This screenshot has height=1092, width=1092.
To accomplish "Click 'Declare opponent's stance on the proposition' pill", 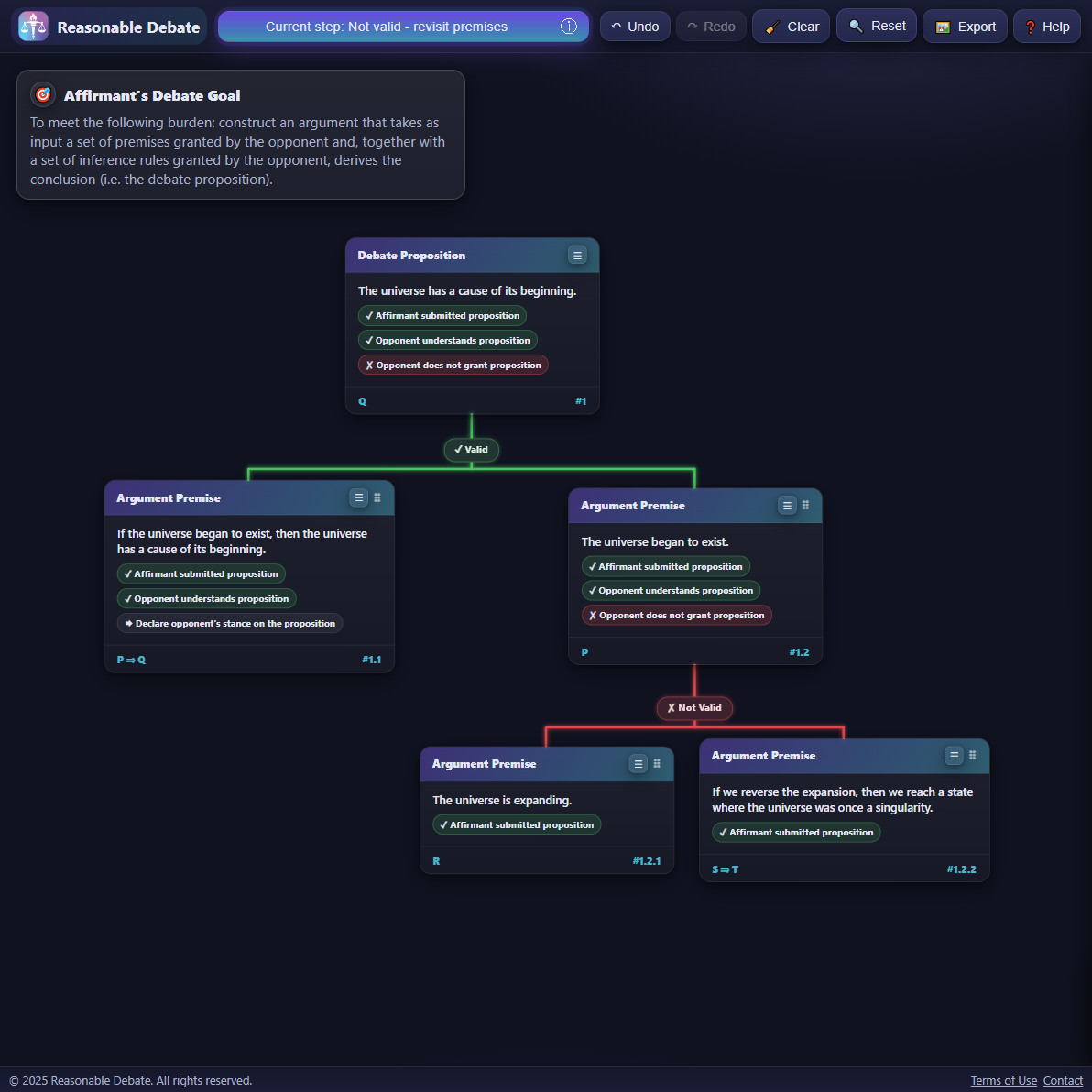I will [230, 623].
